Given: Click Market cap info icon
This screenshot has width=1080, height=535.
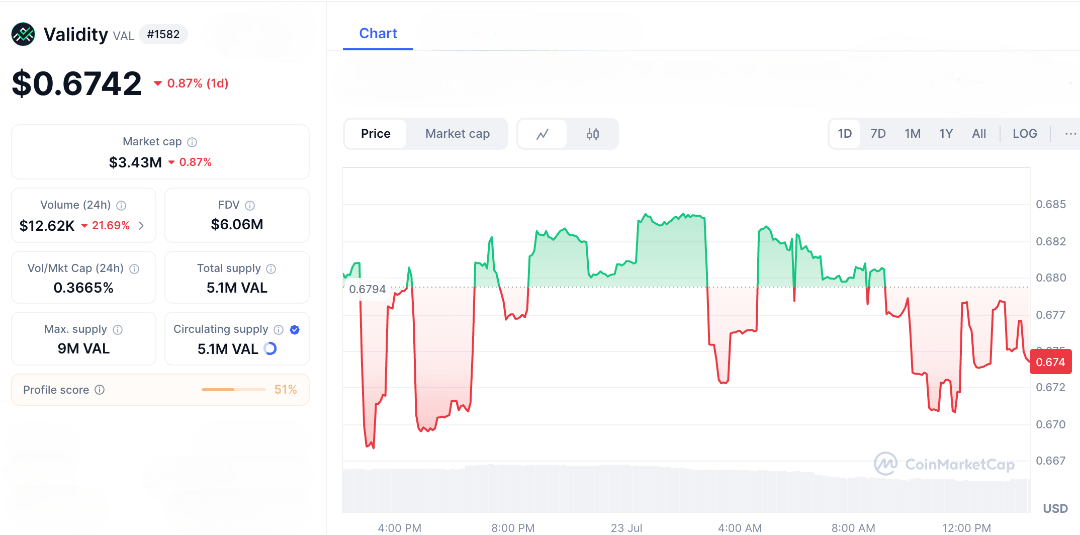Looking at the screenshot, I should point(192,142).
